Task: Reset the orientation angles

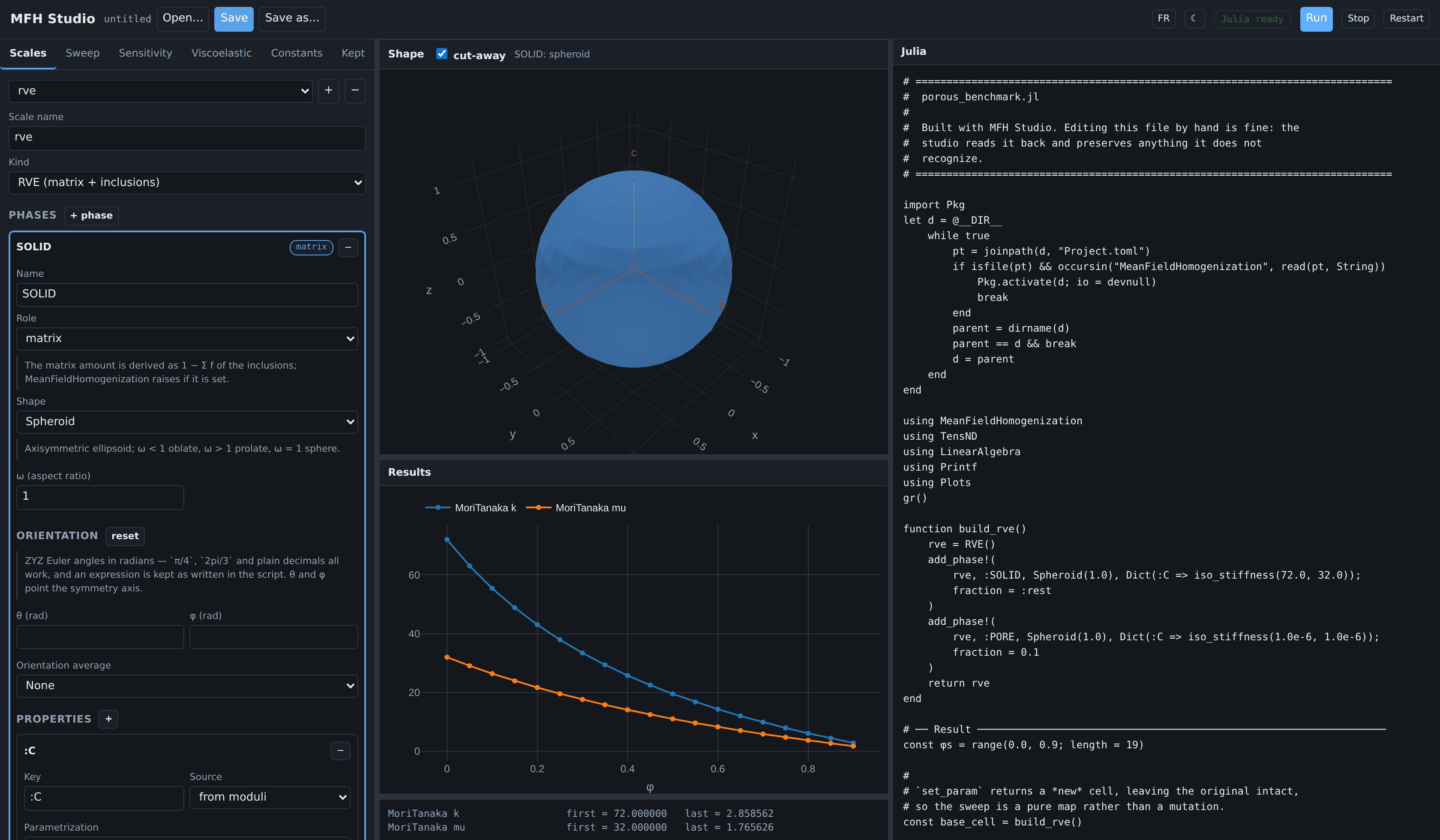Action: pos(125,536)
